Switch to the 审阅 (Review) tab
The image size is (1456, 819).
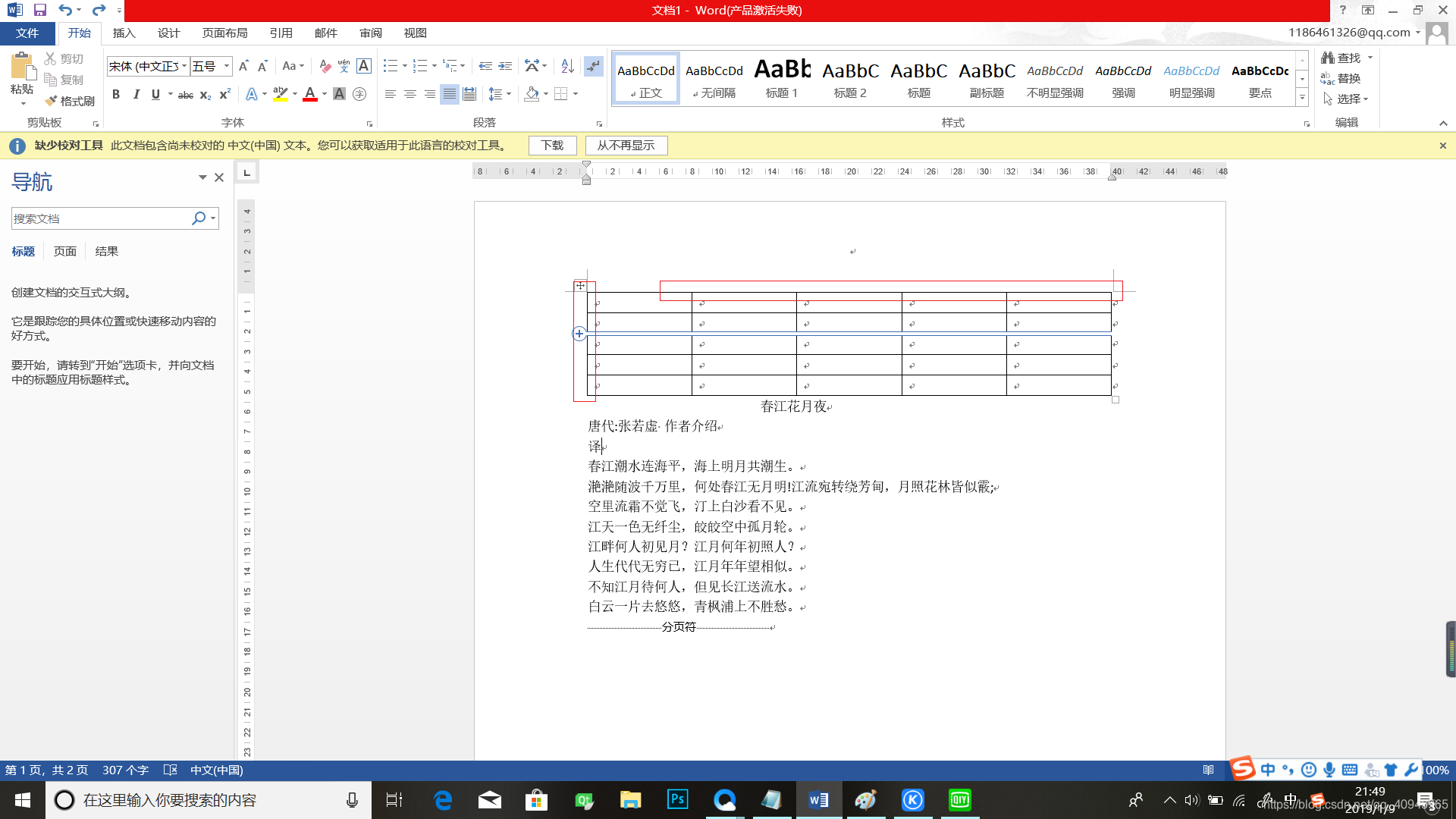tap(371, 33)
